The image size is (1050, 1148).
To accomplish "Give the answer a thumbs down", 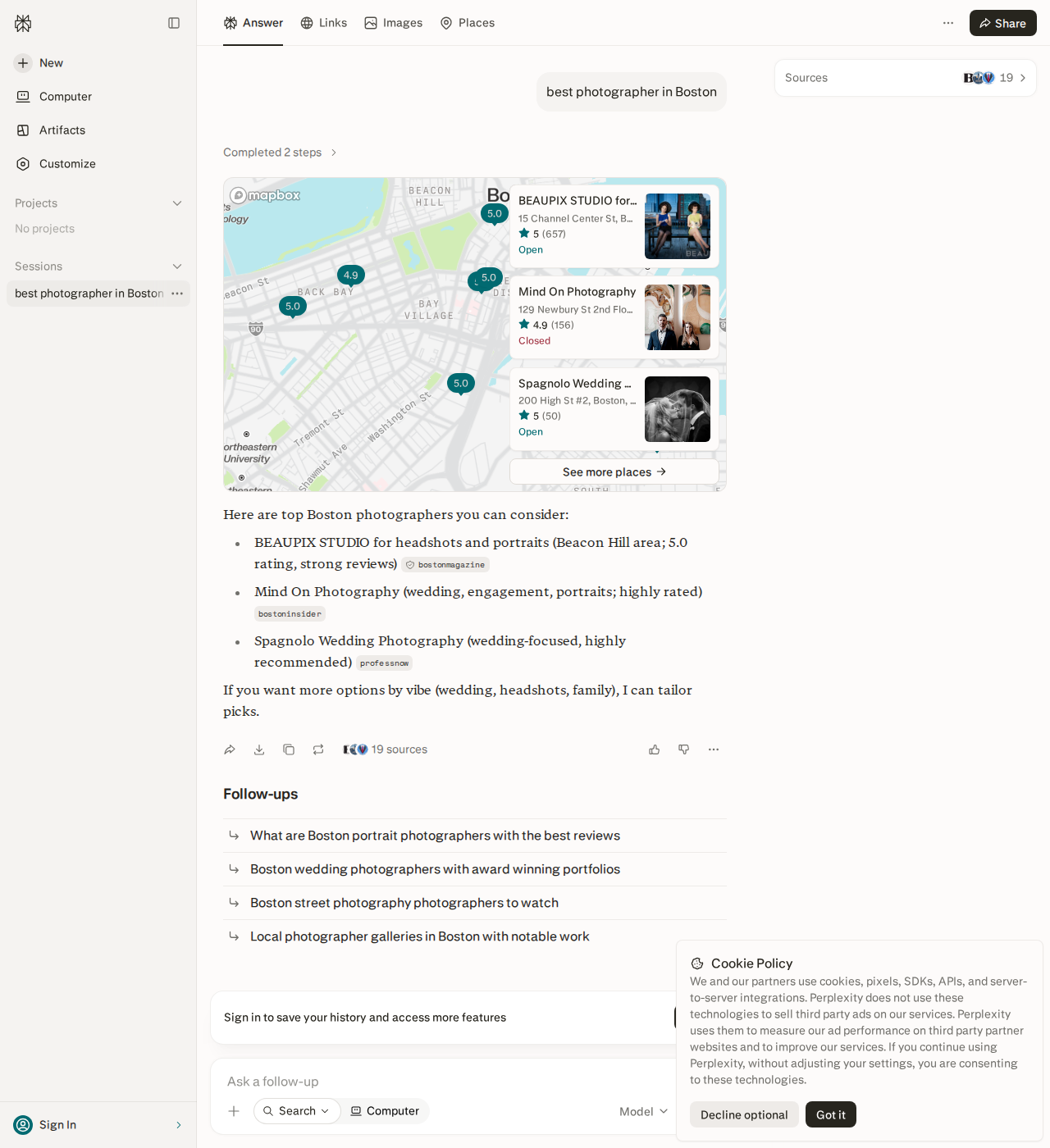I will click(684, 749).
